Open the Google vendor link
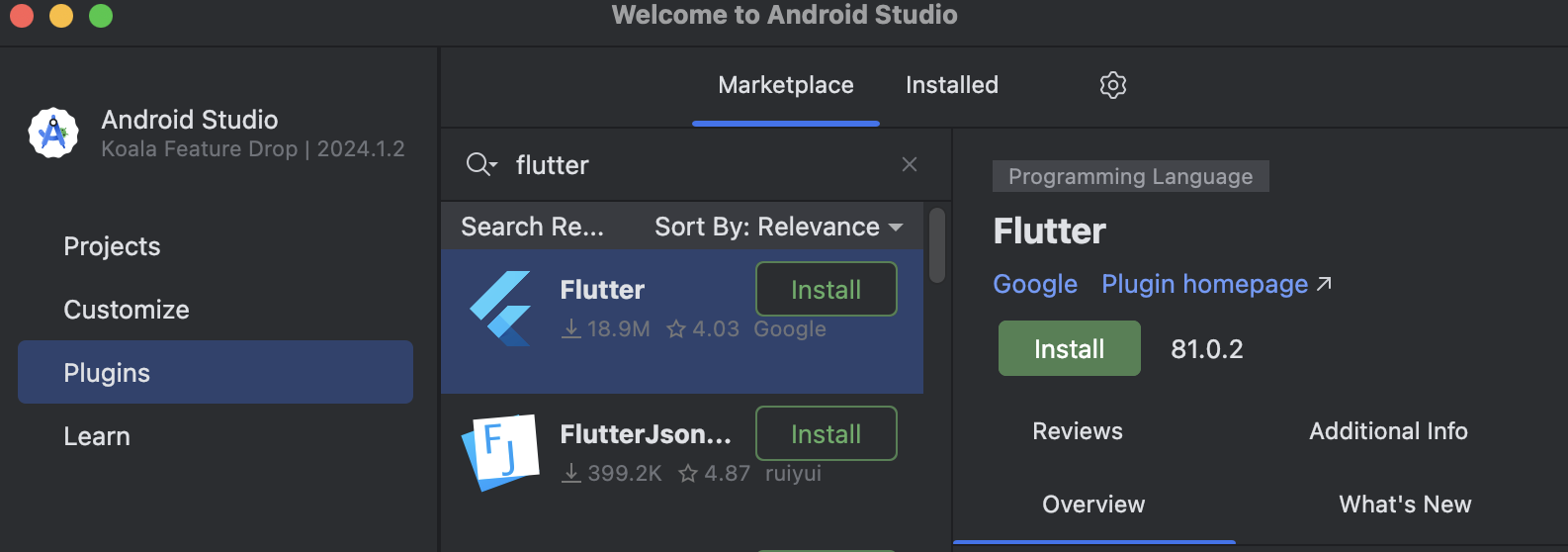 click(x=1035, y=284)
